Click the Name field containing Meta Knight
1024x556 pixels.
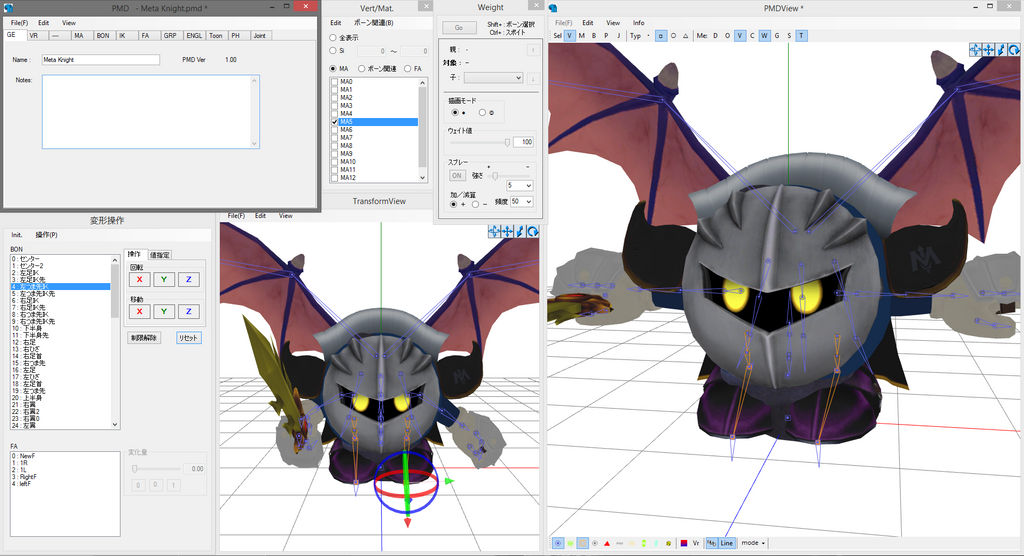101,59
